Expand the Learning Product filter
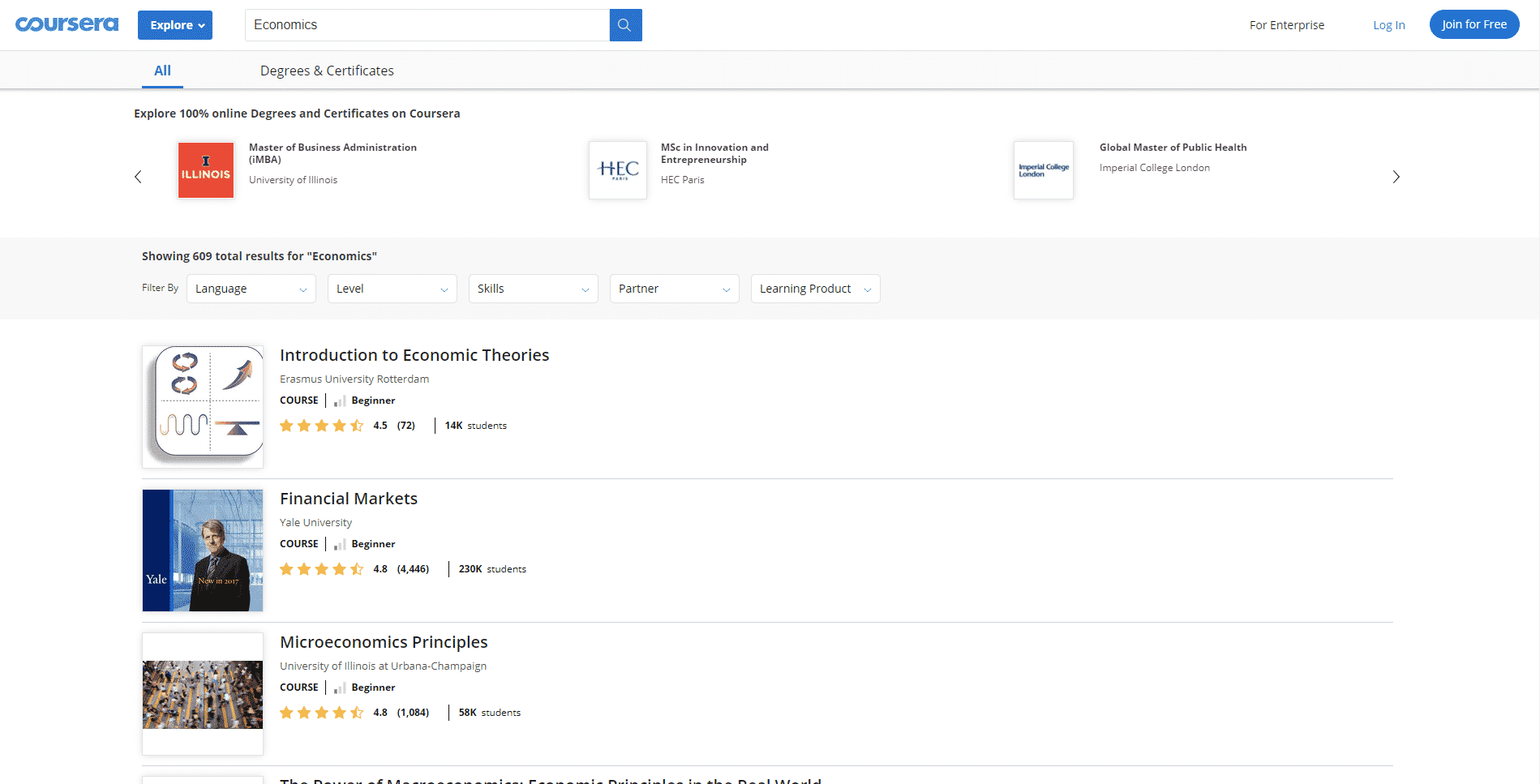Image resolution: width=1540 pixels, height=784 pixels. click(x=816, y=289)
